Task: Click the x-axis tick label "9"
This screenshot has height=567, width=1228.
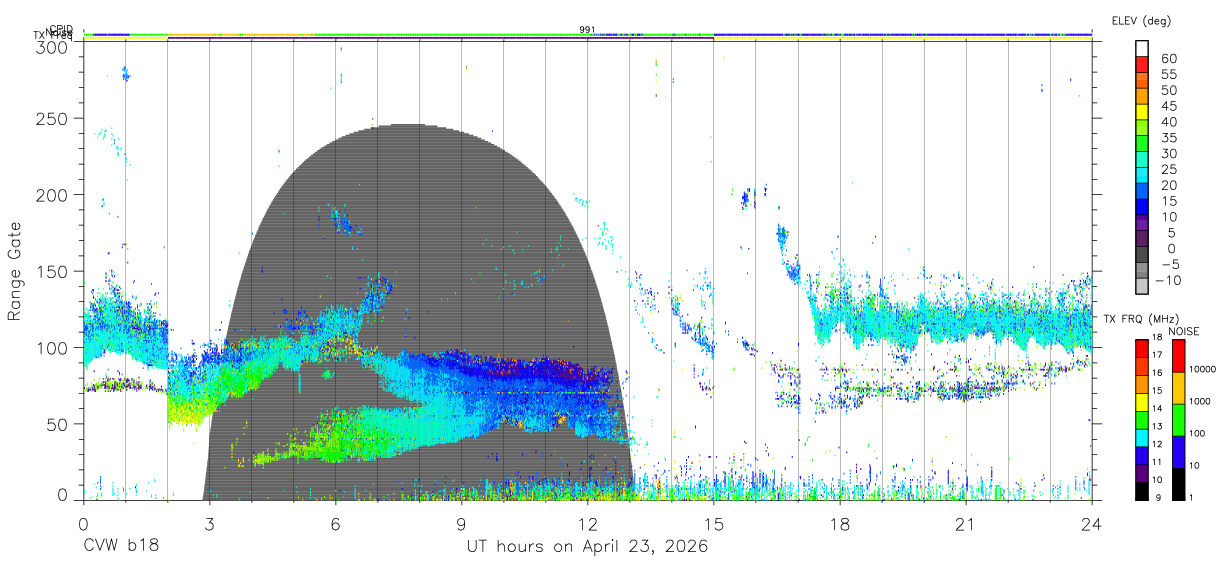Action: tap(461, 523)
